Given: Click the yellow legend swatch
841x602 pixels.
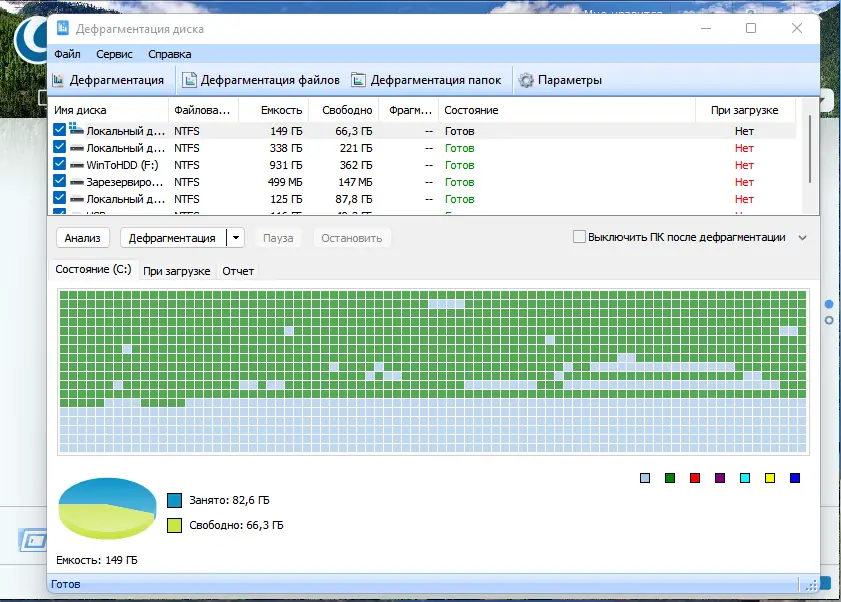Looking at the screenshot, I should click(770, 478).
